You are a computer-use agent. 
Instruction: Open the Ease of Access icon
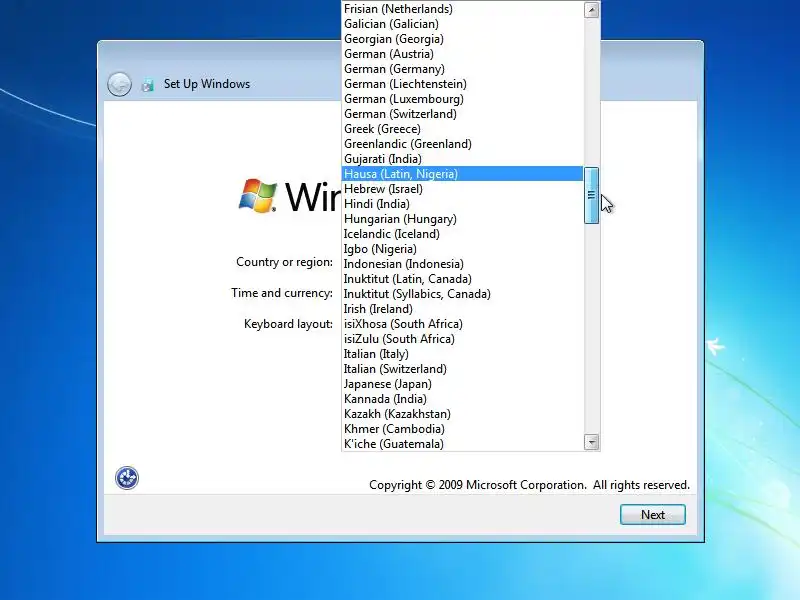pyautogui.click(x=127, y=478)
